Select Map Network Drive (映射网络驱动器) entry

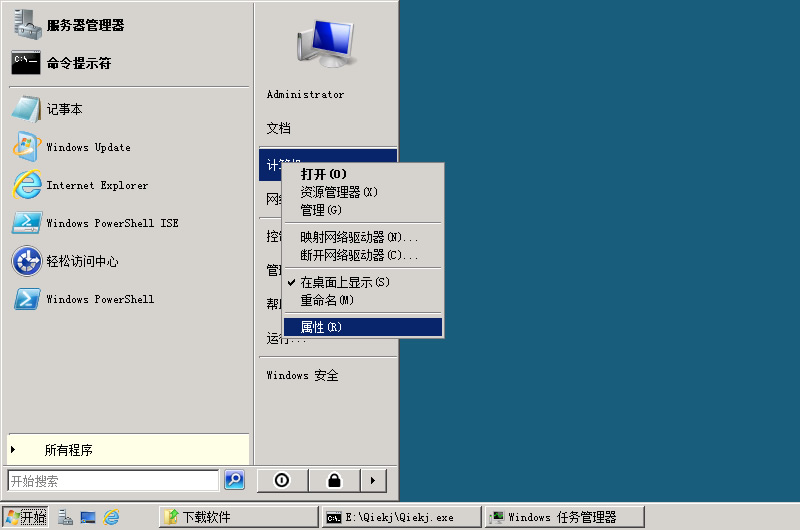[359, 237]
